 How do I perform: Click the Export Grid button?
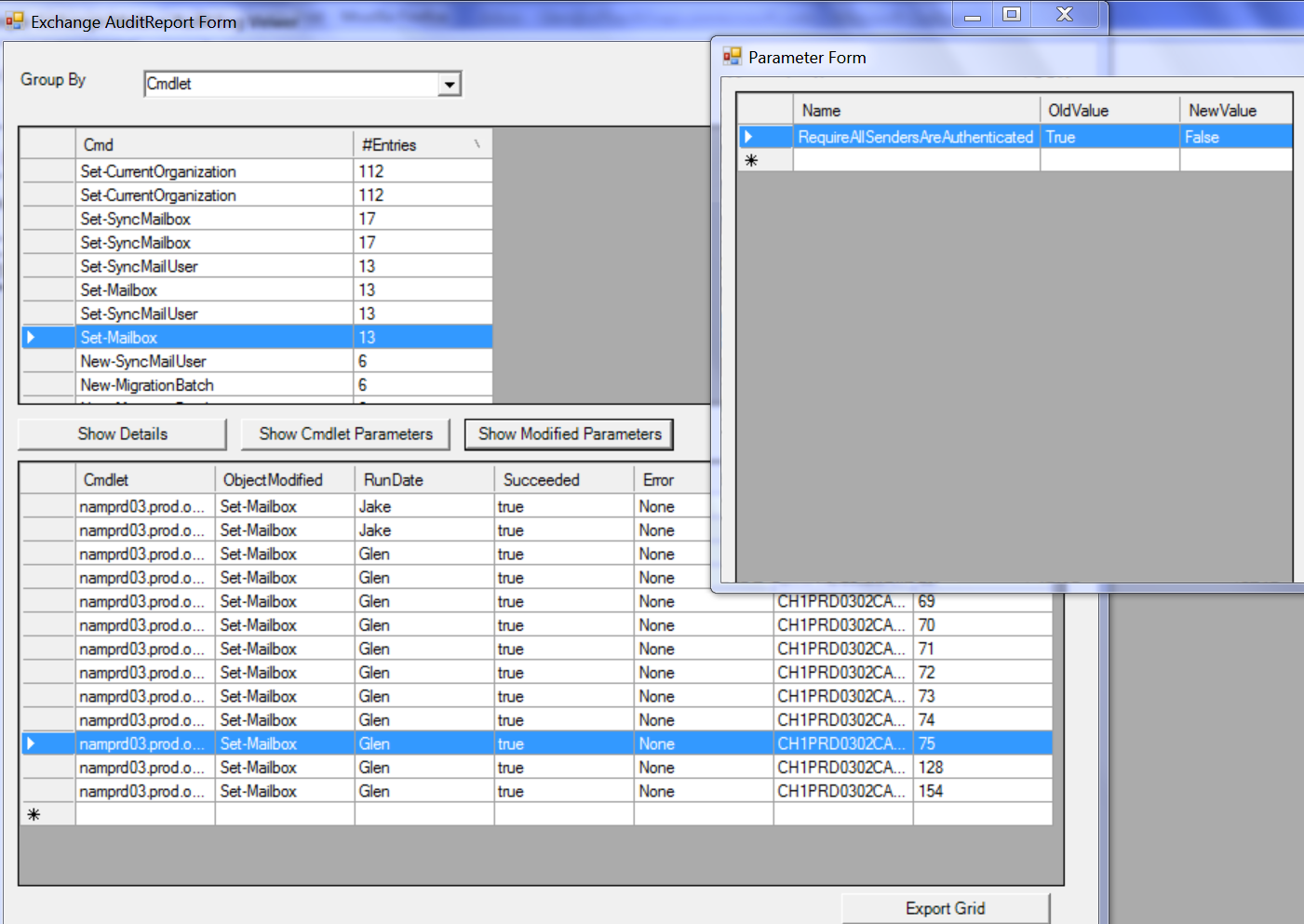(945, 908)
